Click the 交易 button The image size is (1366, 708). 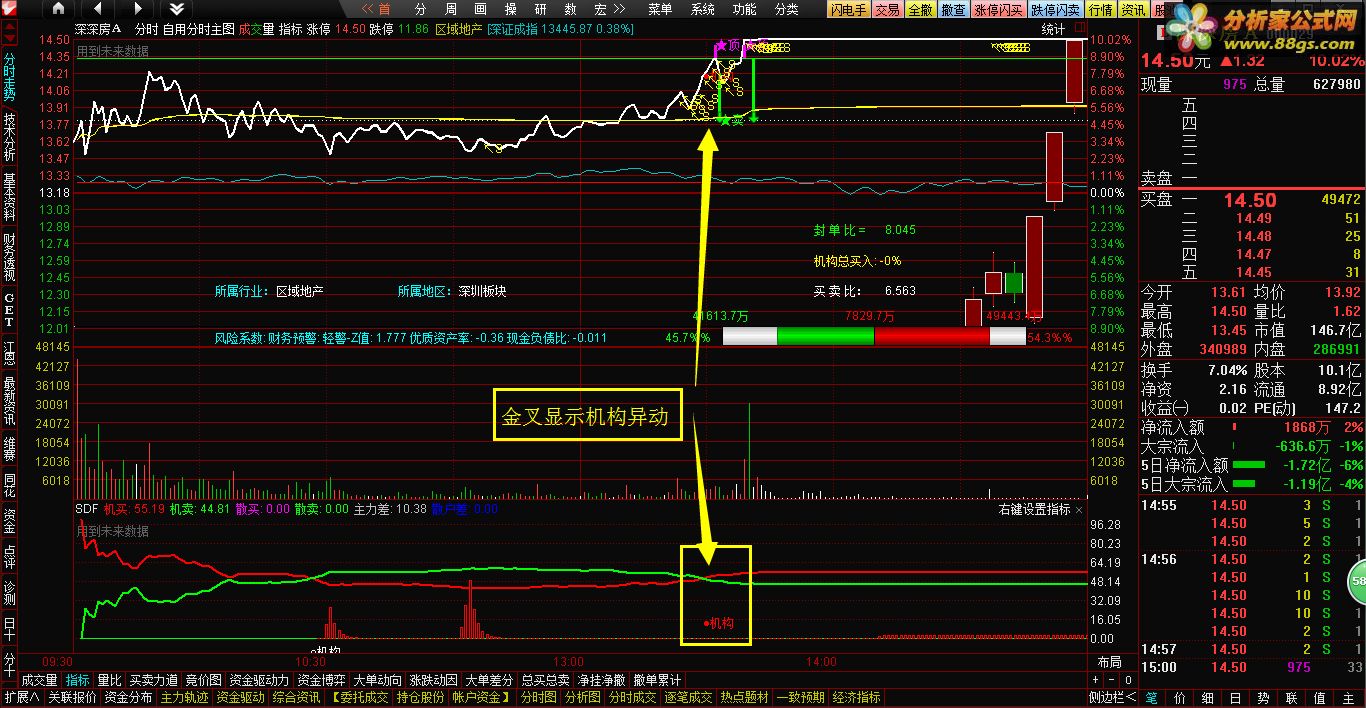(x=887, y=10)
